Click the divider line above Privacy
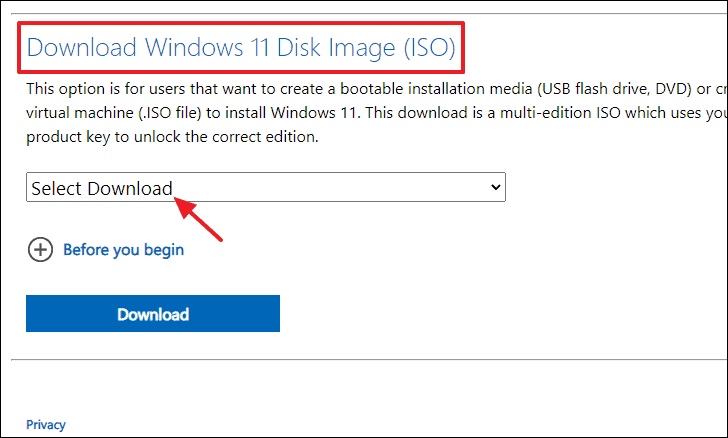This screenshot has width=728, height=438. tap(369, 360)
